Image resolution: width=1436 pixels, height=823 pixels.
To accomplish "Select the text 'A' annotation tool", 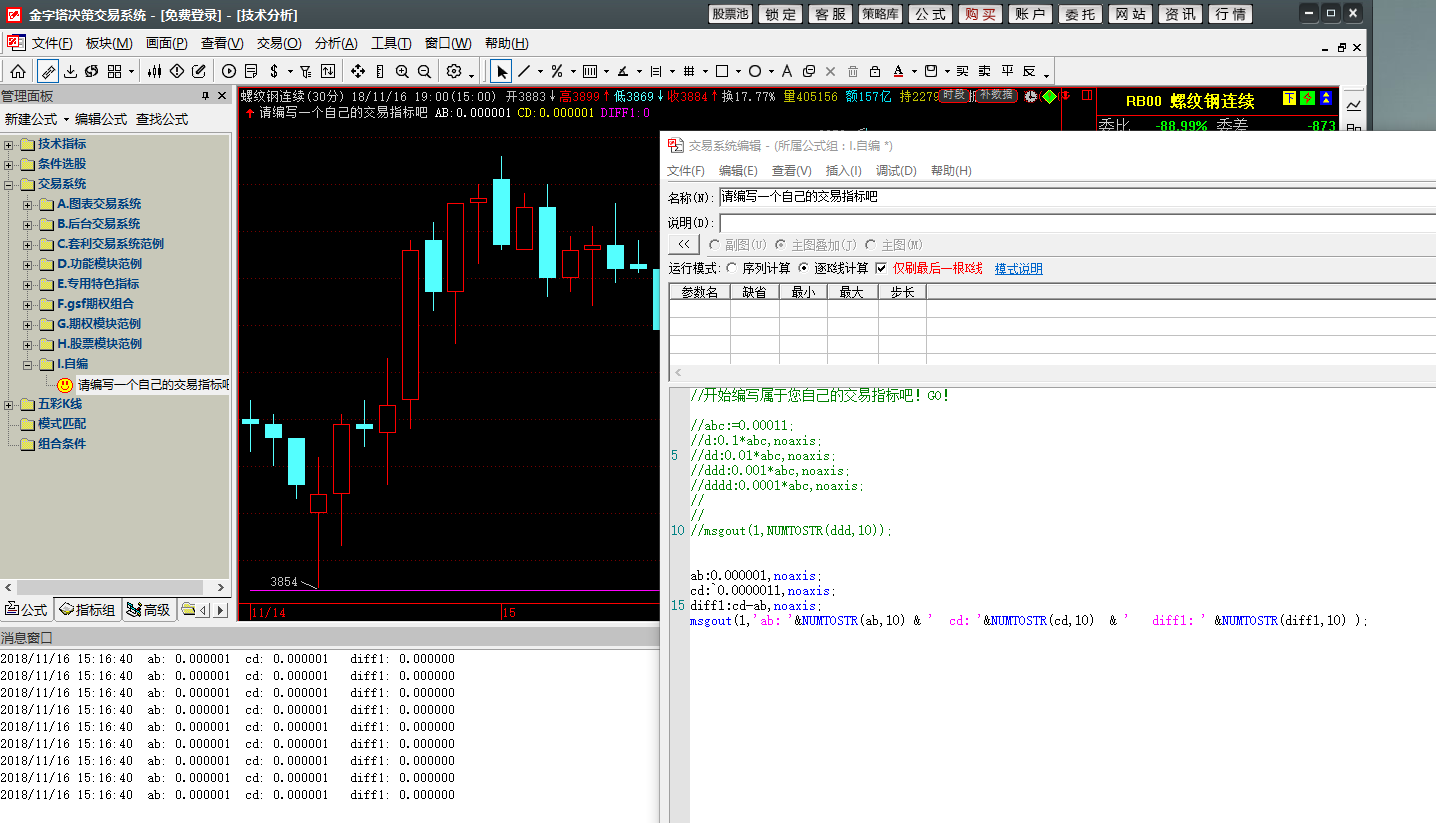I will pos(787,71).
